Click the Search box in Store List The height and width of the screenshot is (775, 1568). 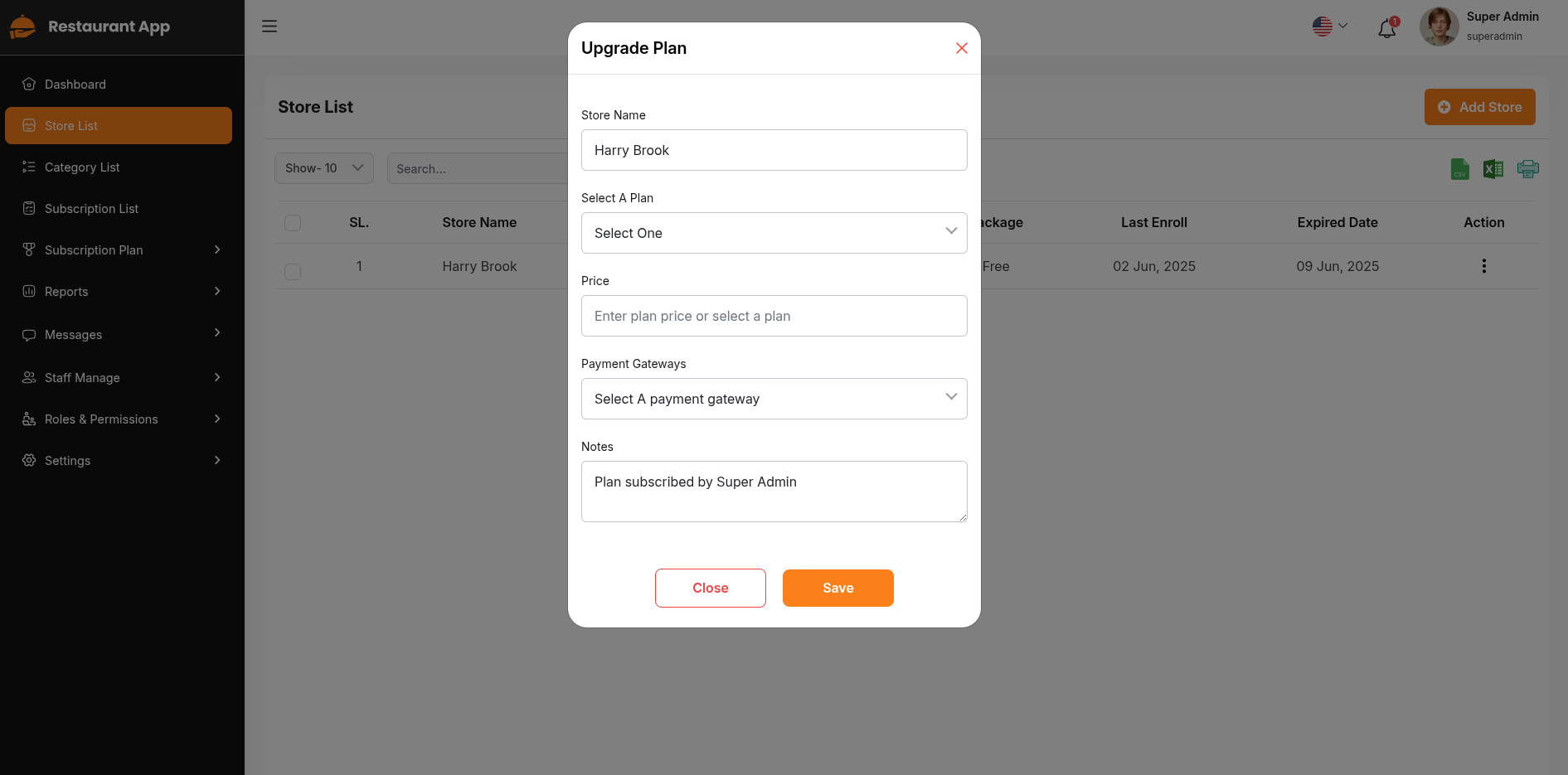click(478, 168)
